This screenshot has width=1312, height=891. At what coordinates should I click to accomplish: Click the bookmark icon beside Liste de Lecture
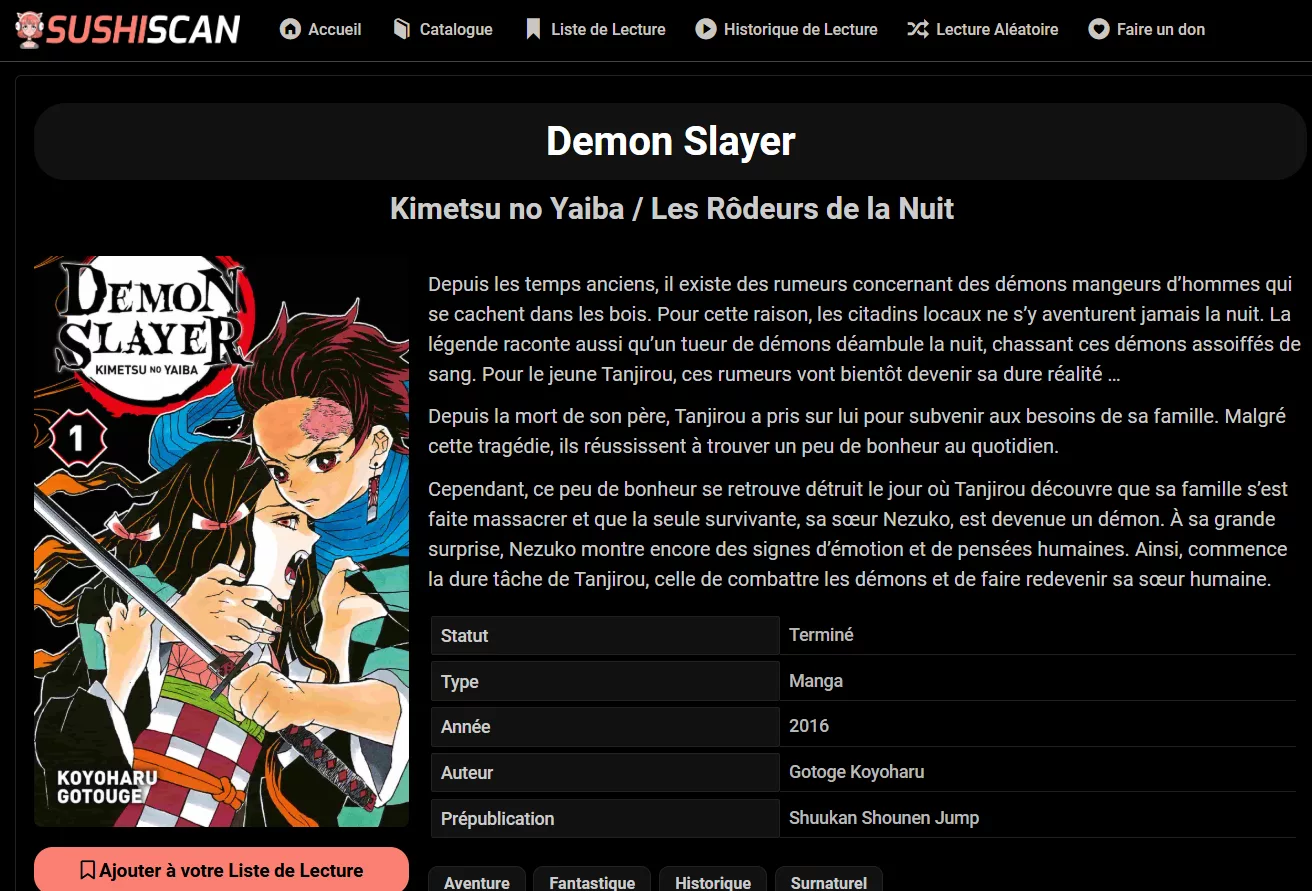[x=533, y=30]
